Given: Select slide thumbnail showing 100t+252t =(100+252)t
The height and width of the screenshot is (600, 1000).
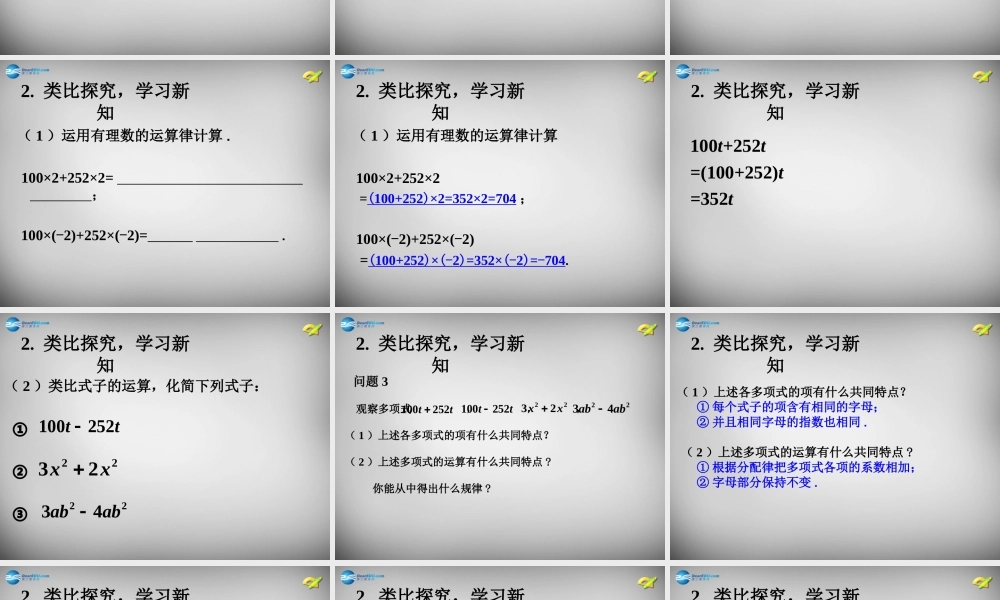Looking at the screenshot, I should [x=835, y=183].
